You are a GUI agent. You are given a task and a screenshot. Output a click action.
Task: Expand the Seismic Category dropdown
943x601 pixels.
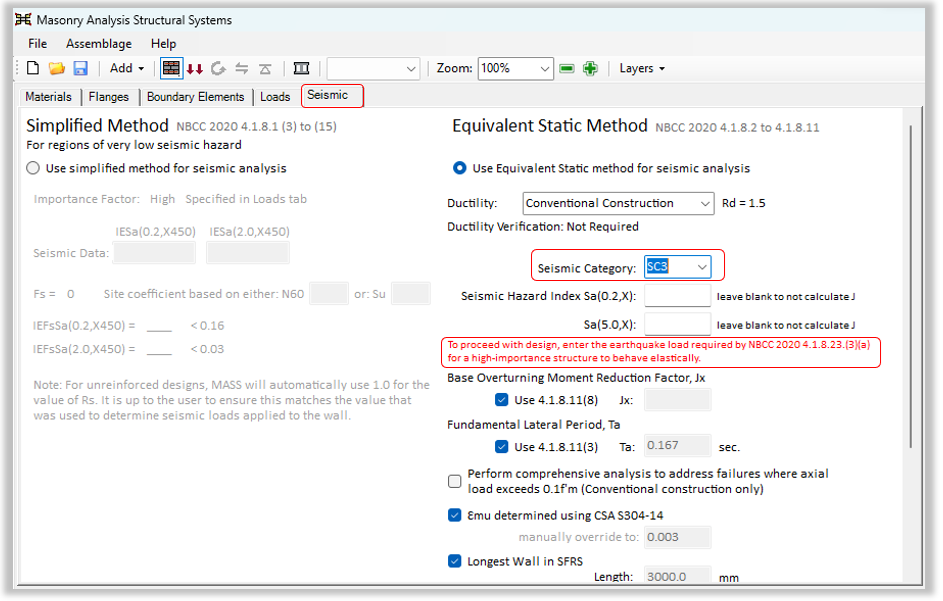702,267
